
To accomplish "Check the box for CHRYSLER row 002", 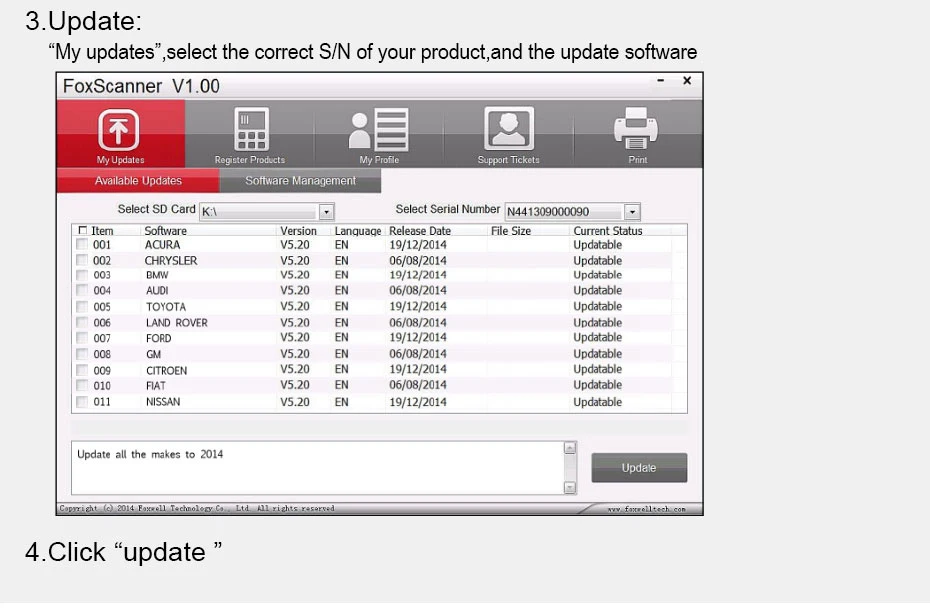I will 82,260.
